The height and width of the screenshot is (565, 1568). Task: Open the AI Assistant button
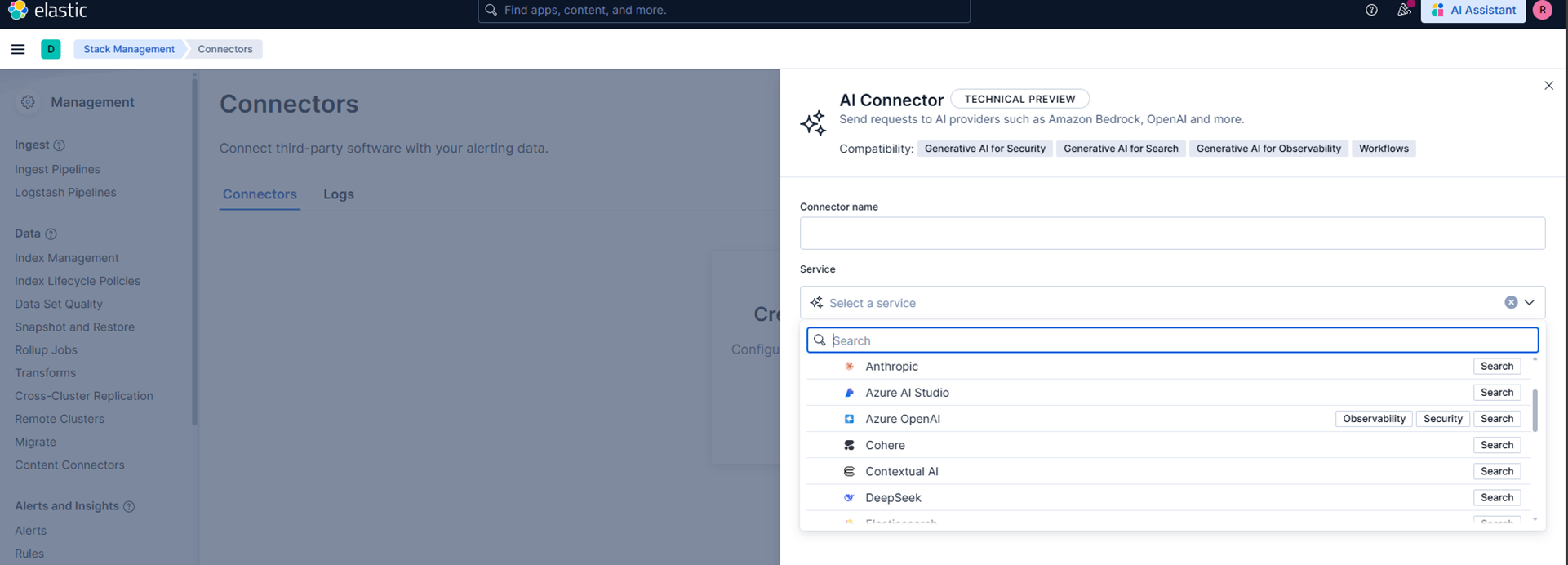coord(1473,10)
